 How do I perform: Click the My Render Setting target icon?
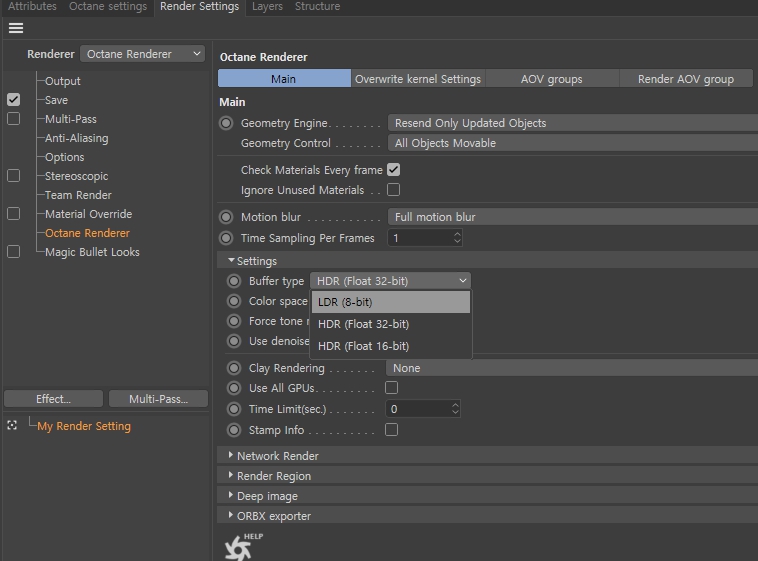pyautogui.click(x=12, y=426)
